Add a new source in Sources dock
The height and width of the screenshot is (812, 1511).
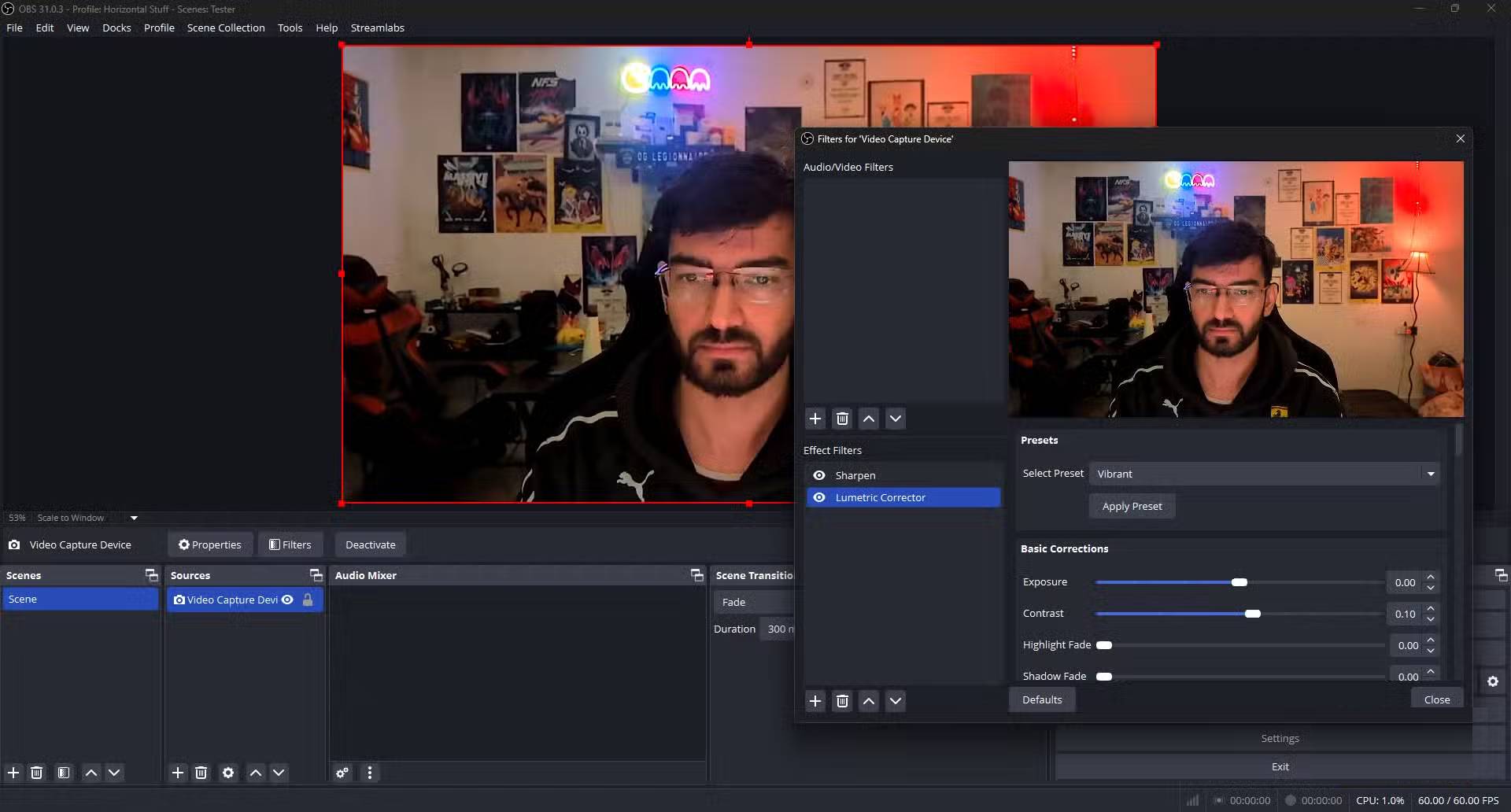(x=178, y=773)
